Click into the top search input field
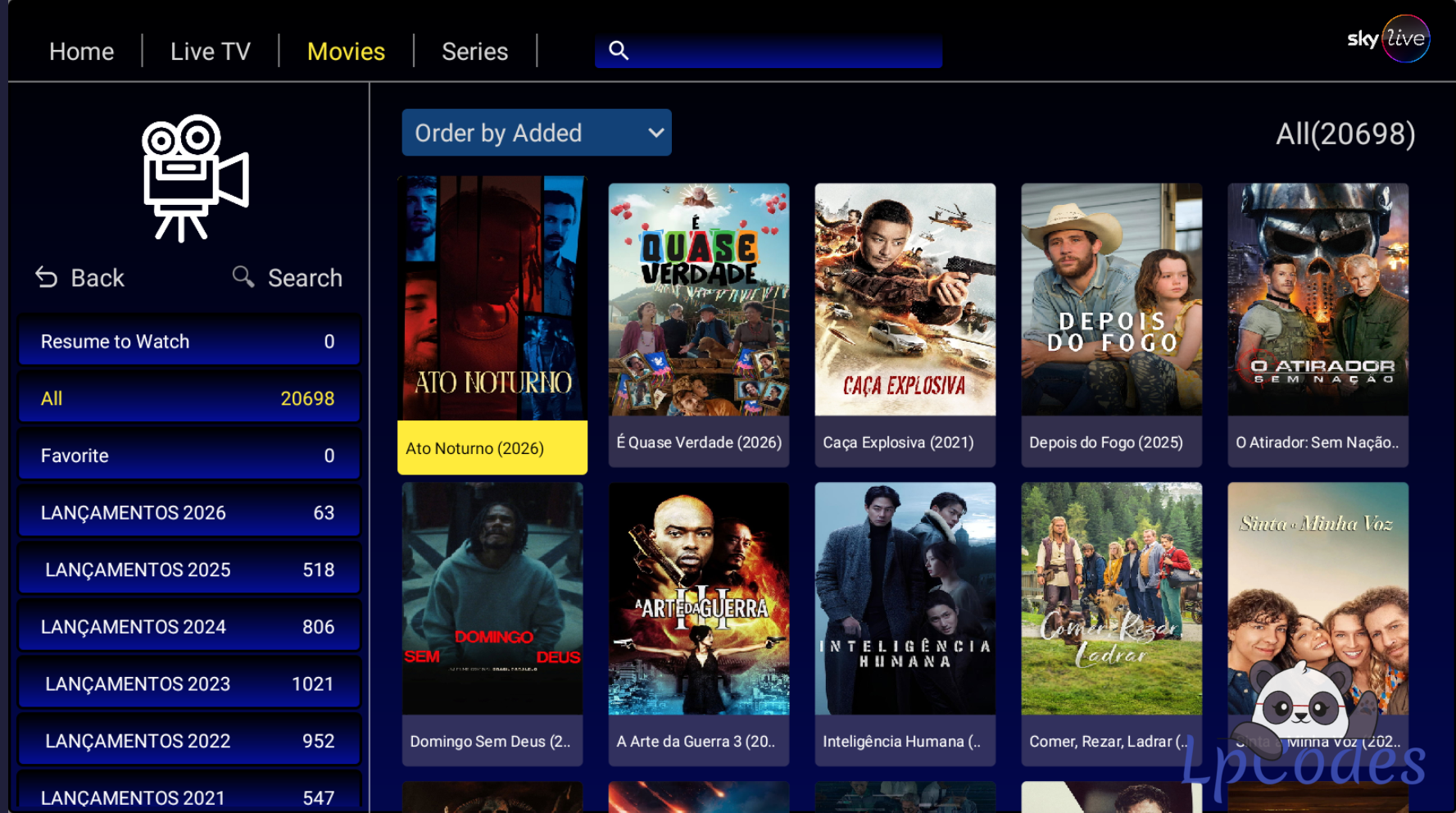 (769, 51)
